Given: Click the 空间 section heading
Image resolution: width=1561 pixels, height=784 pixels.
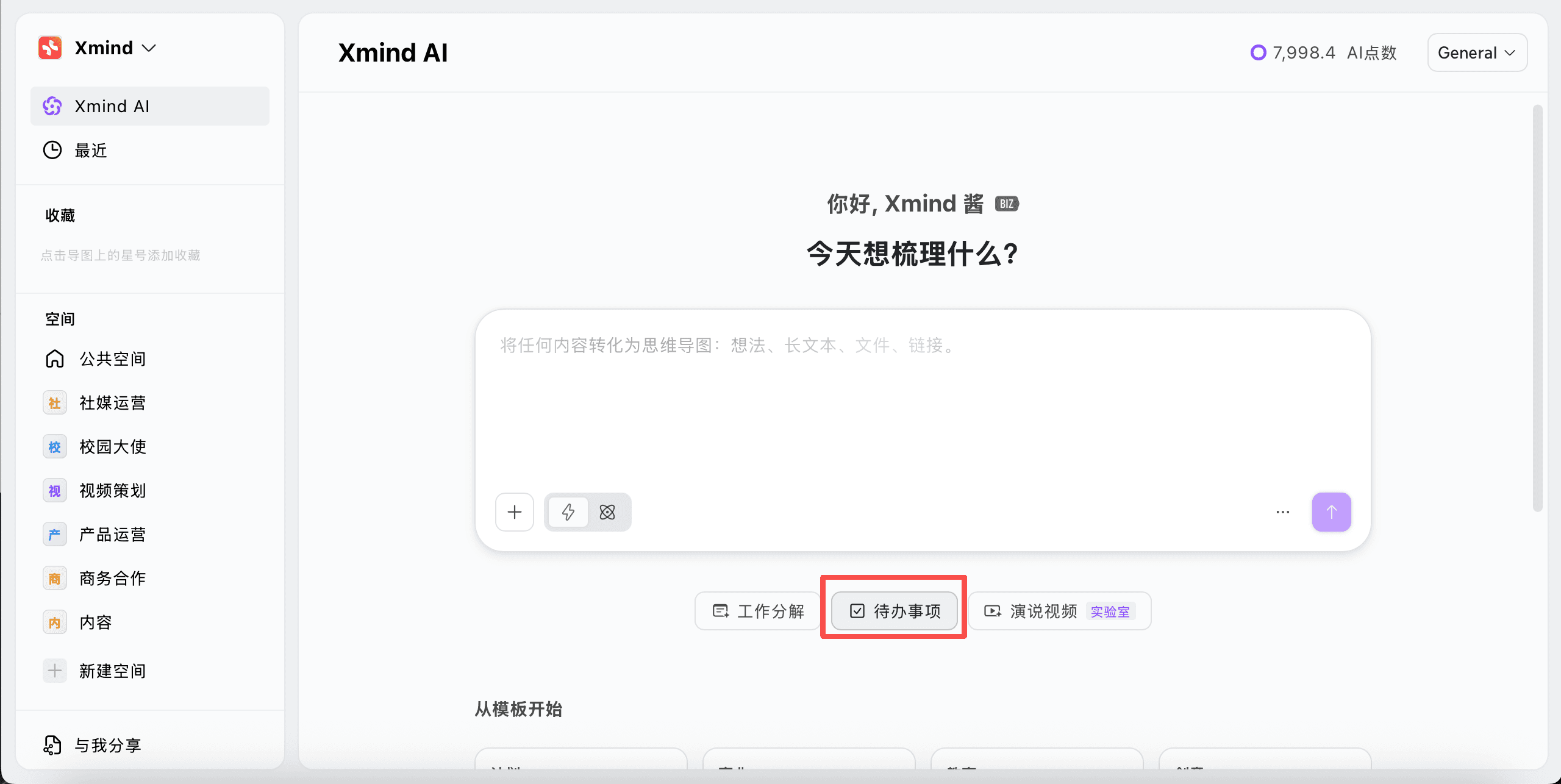Looking at the screenshot, I should point(60,319).
